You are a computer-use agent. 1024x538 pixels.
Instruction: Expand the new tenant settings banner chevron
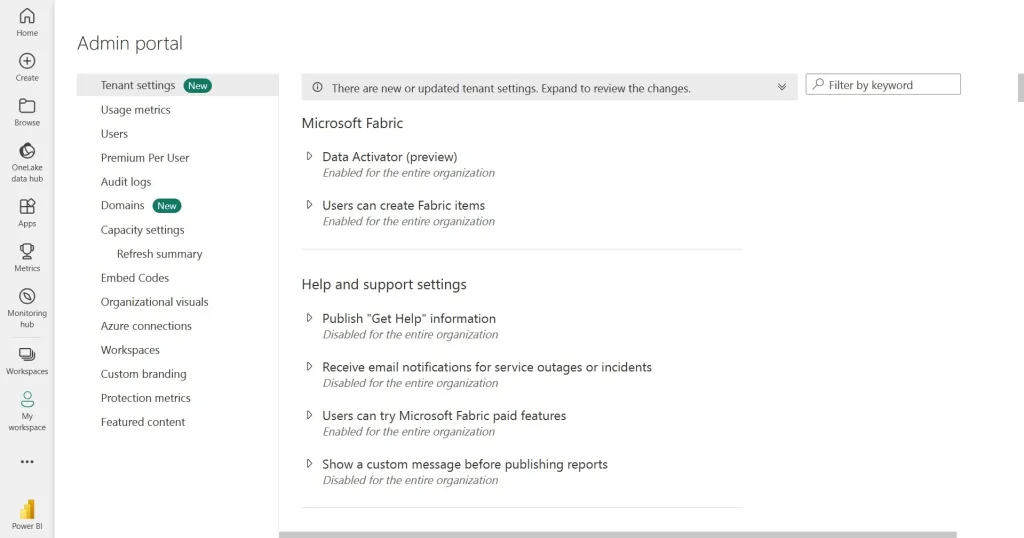(782, 87)
